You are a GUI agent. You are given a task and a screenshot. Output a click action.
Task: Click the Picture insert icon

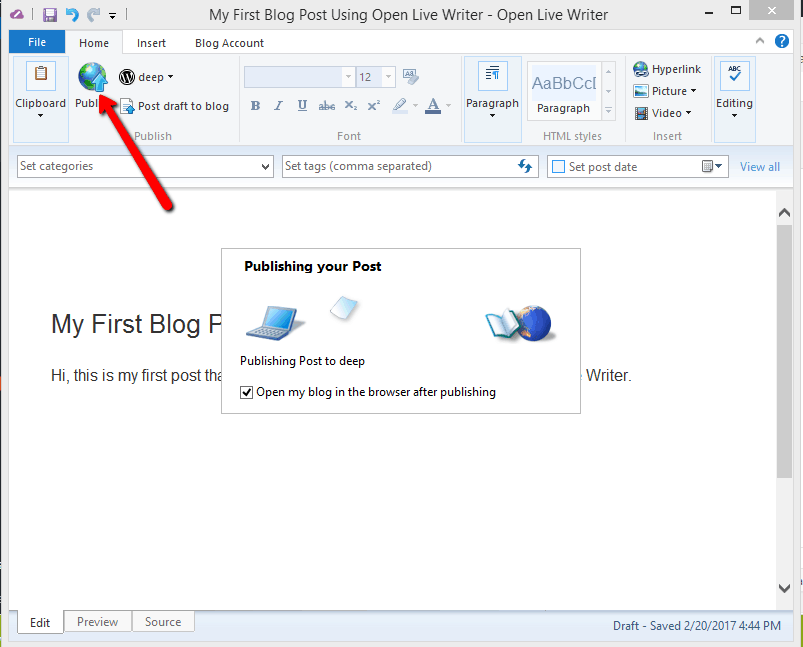(641, 91)
